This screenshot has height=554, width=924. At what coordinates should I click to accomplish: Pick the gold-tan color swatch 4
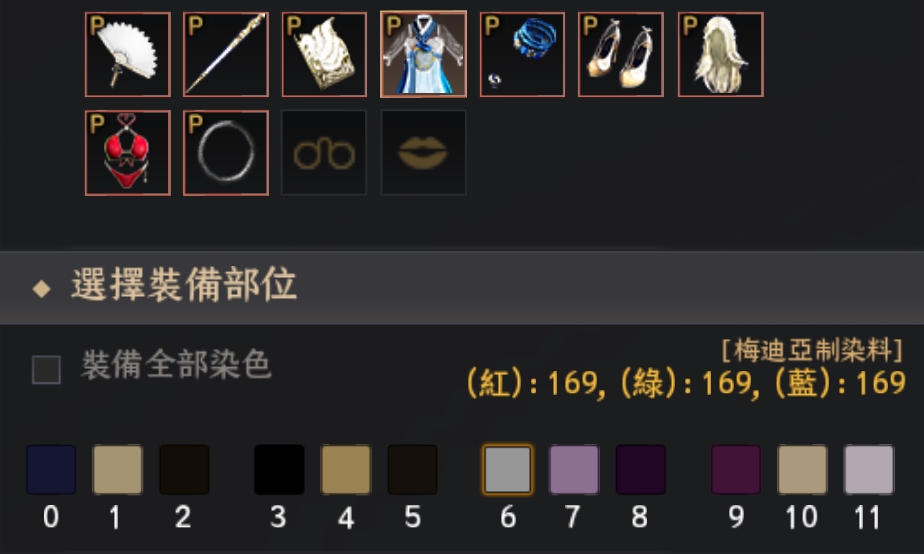[346, 470]
